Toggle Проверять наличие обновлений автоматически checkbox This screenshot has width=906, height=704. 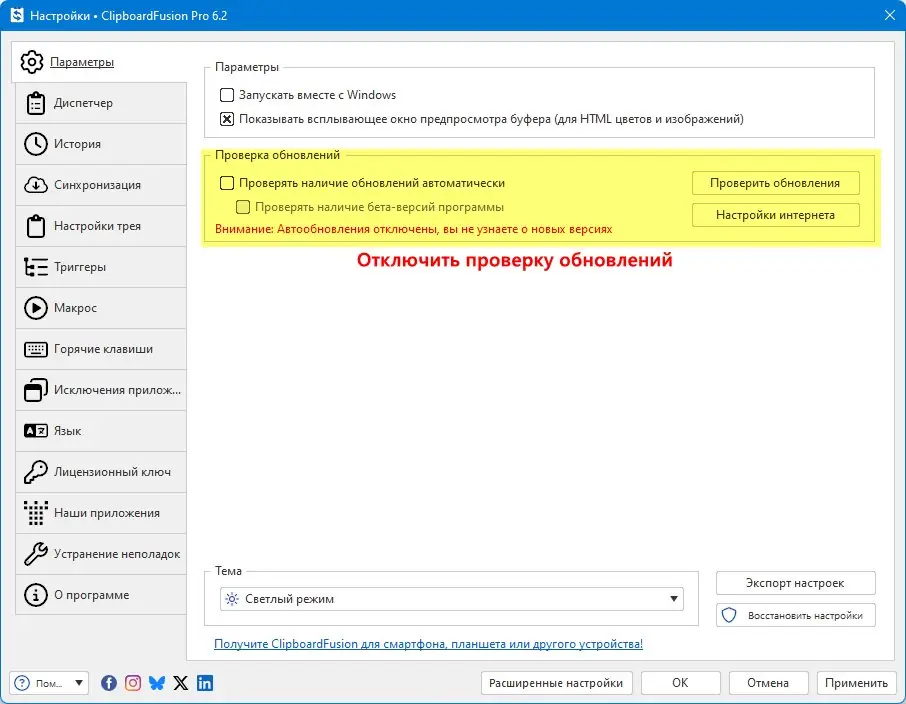click(227, 183)
